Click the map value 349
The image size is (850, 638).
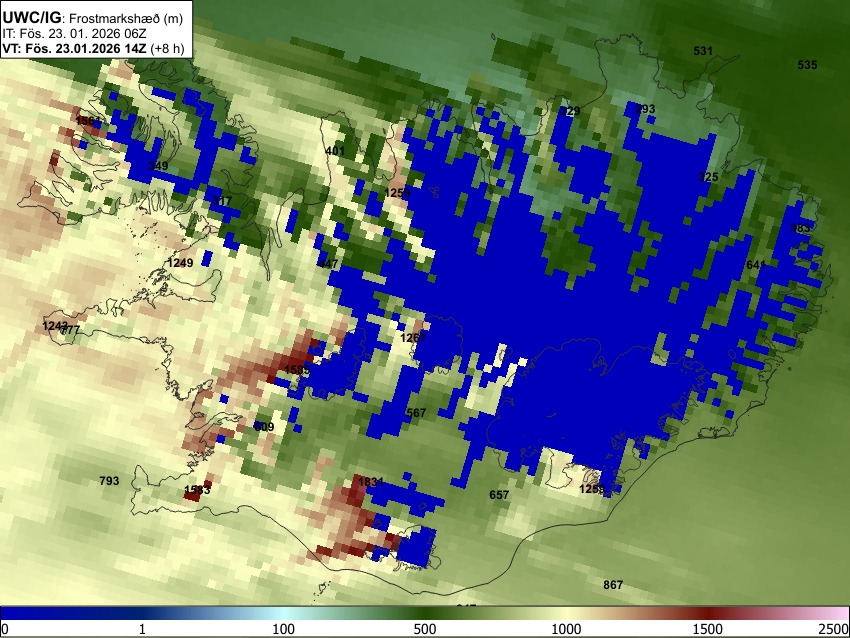(x=158, y=166)
